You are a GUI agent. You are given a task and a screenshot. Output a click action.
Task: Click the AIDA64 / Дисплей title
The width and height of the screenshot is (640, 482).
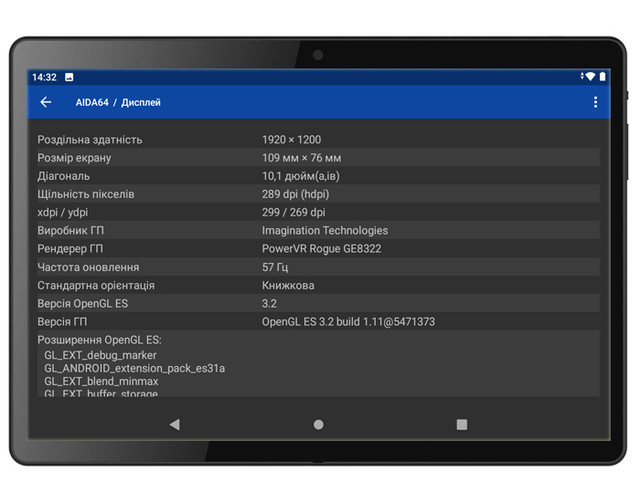(118, 102)
